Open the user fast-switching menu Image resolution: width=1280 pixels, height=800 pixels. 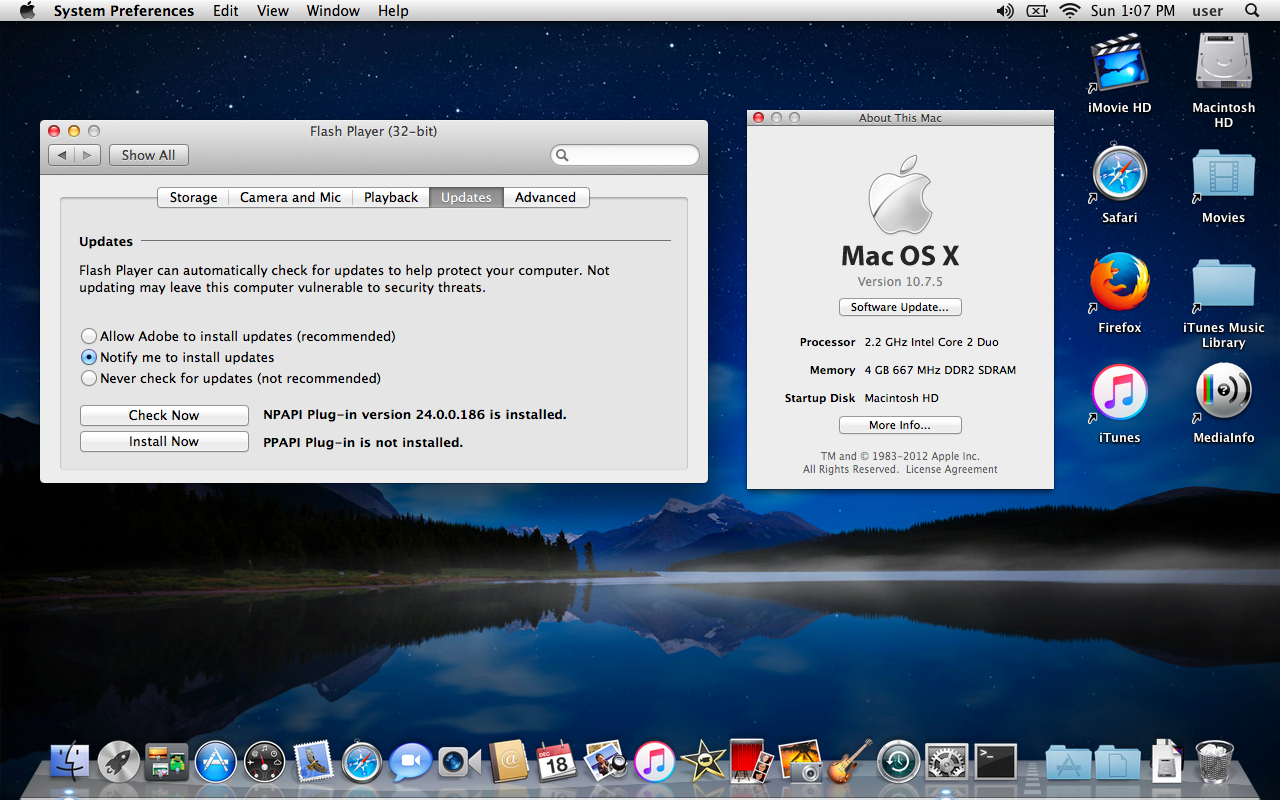click(1208, 11)
